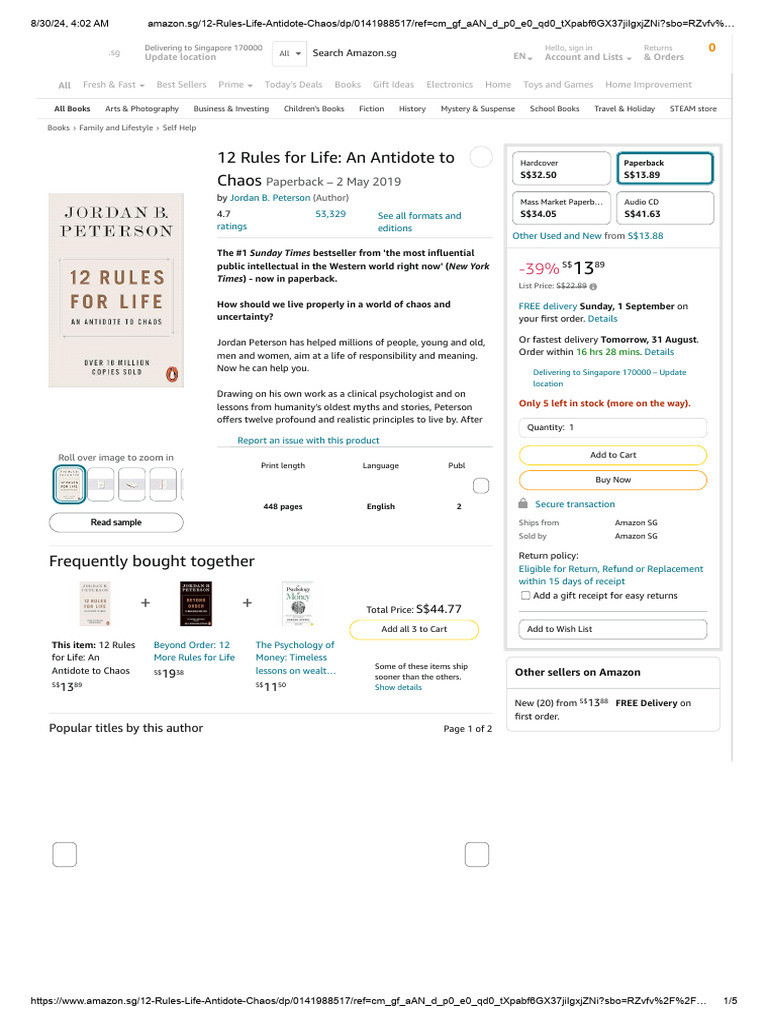Click the cart icon showing 0 items
Viewport: 768px width, 1024px height.
(712, 48)
